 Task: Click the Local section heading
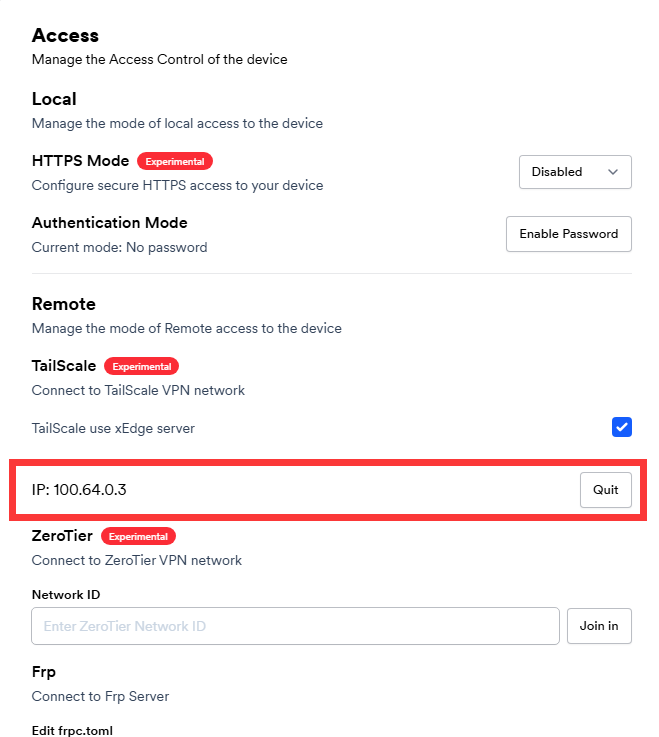(x=54, y=99)
